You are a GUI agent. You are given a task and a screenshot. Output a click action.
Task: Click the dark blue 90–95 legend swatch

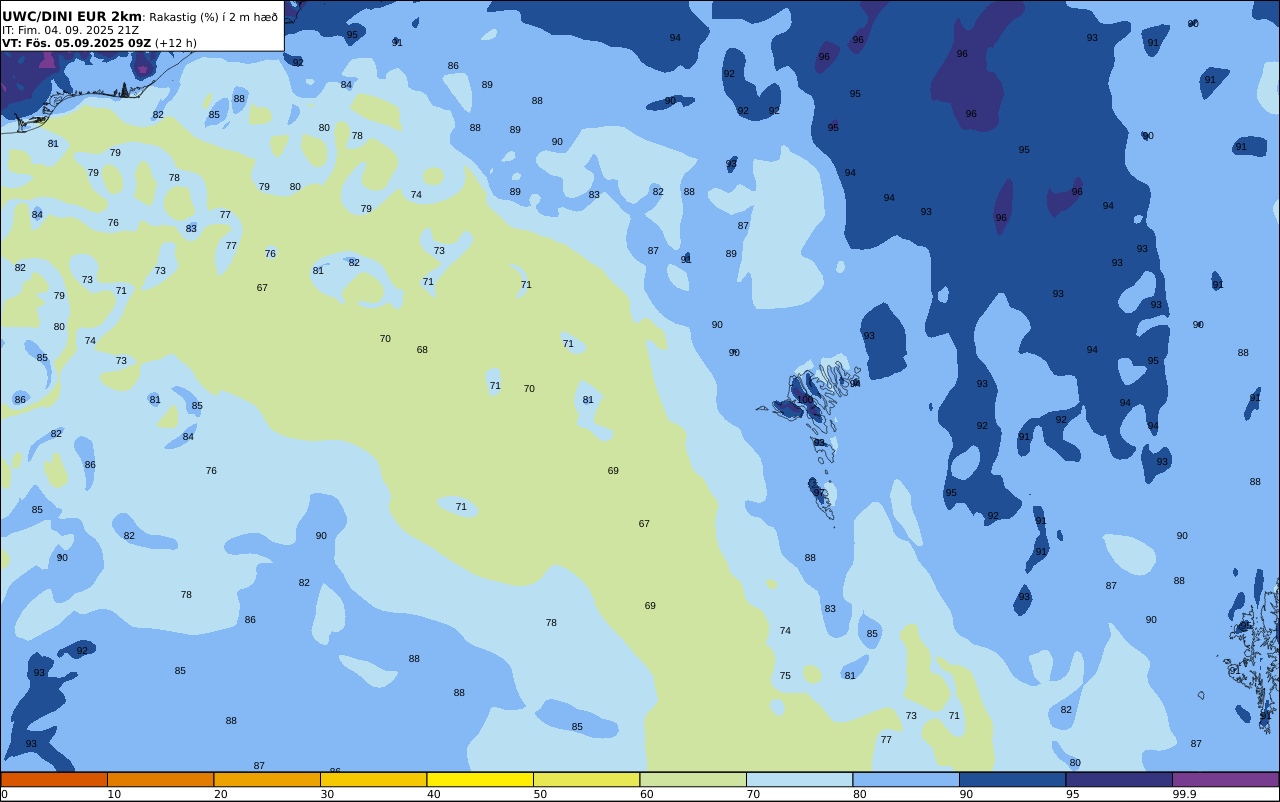point(1012,779)
